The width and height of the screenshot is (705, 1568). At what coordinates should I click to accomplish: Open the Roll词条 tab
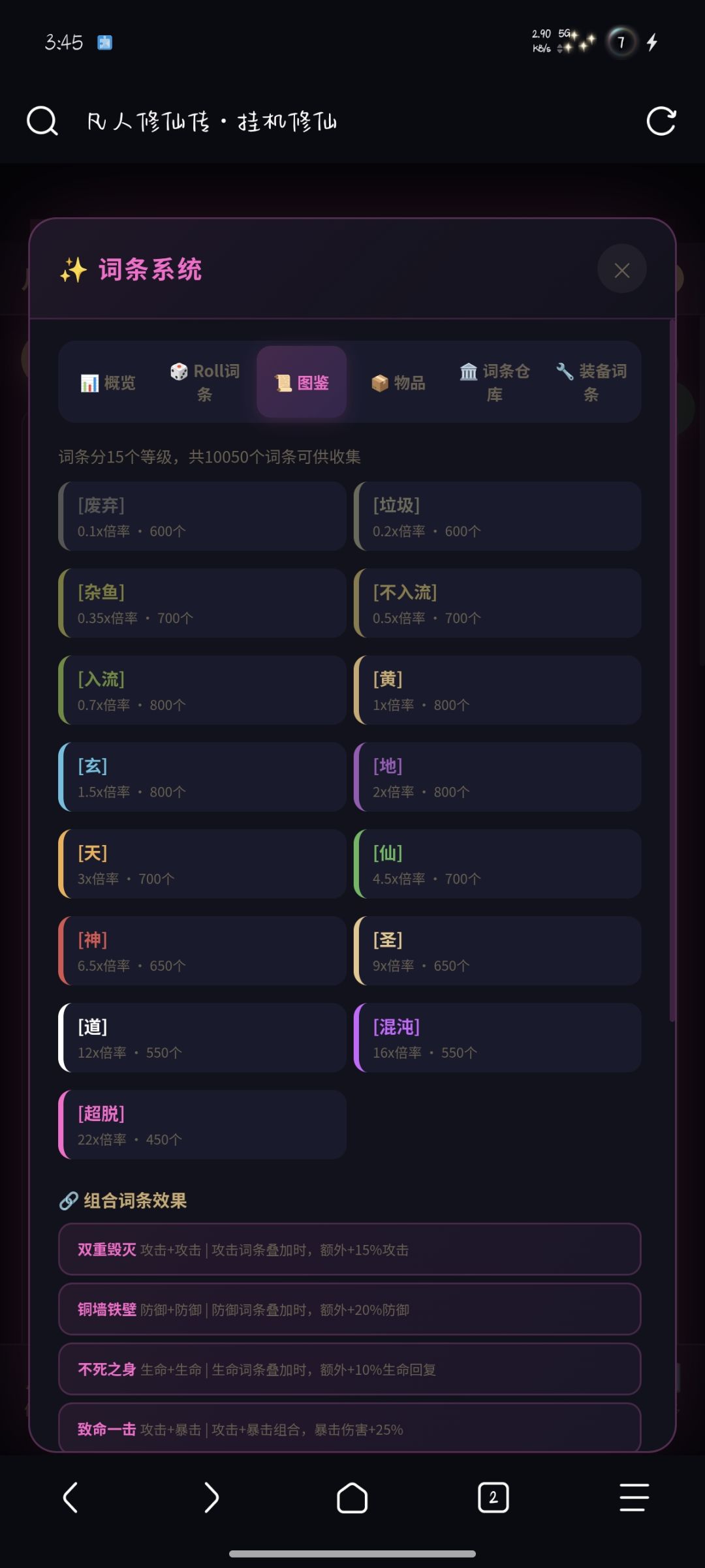pos(205,382)
